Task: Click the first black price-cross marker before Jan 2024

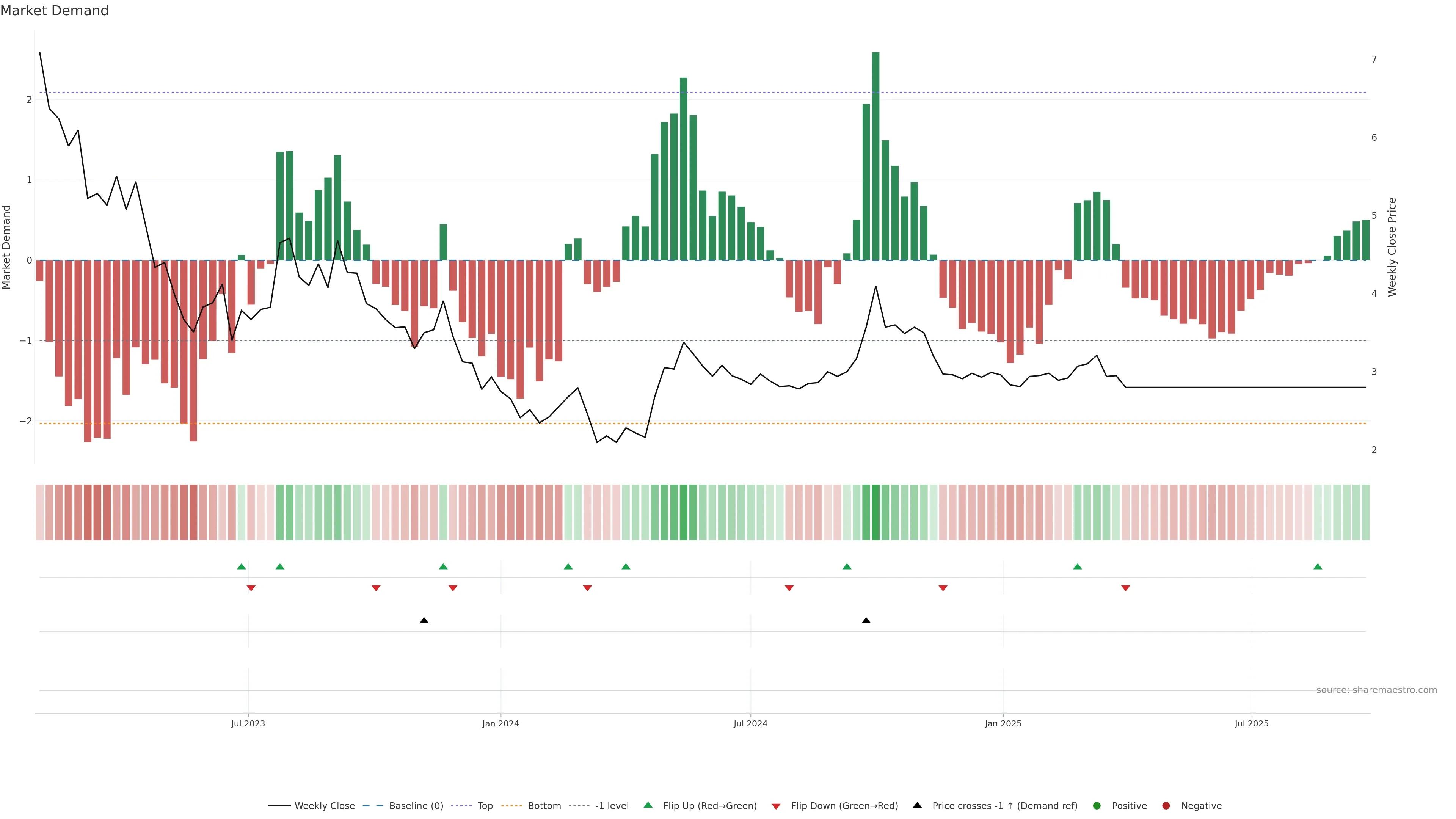Action: pyautogui.click(x=424, y=621)
